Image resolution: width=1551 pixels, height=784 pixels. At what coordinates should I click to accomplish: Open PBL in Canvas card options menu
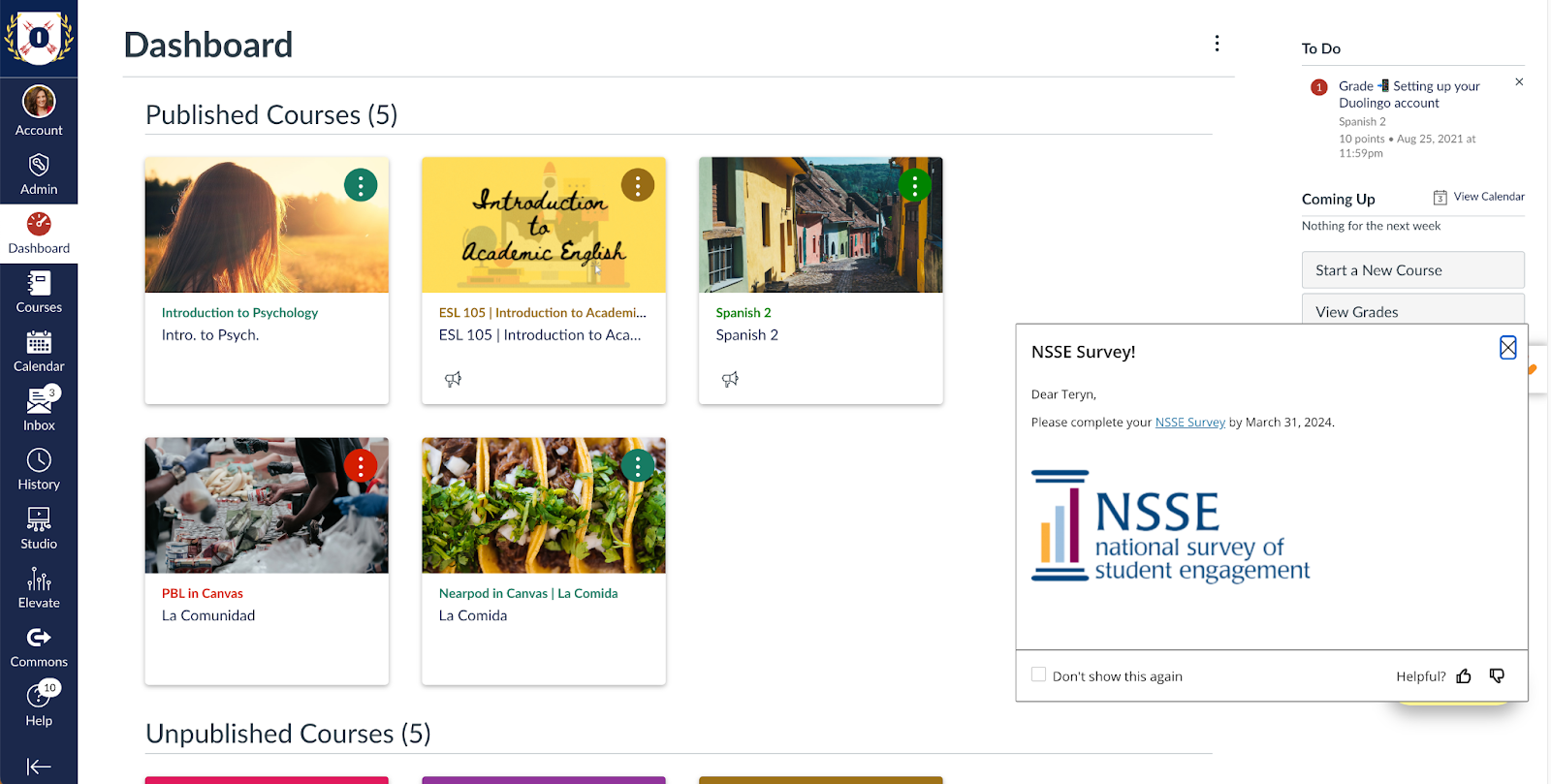point(361,466)
